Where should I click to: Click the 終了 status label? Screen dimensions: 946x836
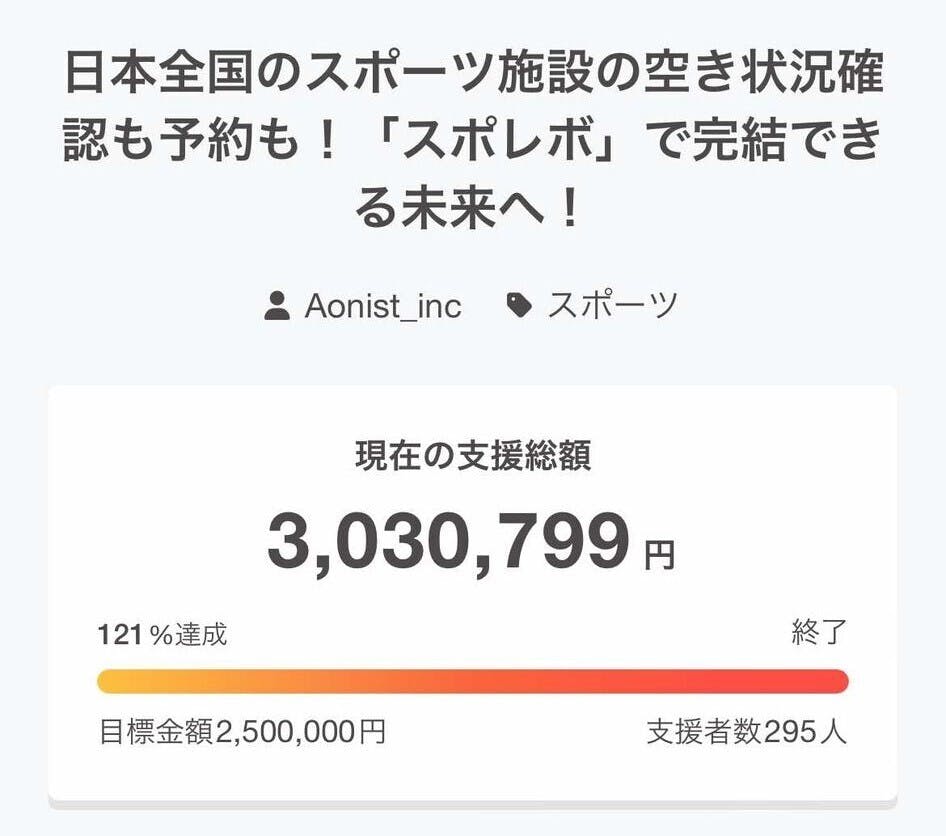point(819,633)
